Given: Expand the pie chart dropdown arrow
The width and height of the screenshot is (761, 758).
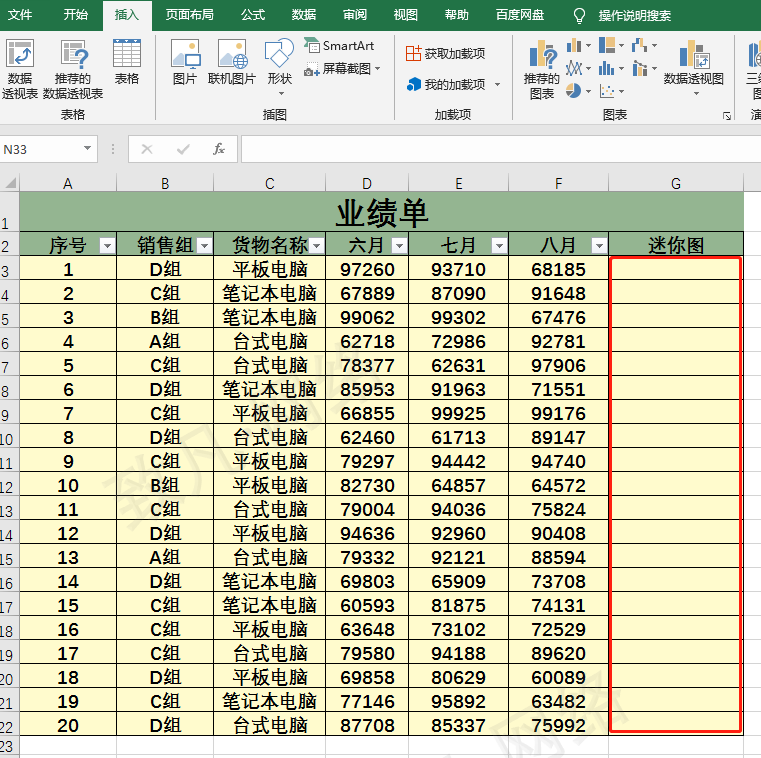Looking at the screenshot, I should point(588,91).
